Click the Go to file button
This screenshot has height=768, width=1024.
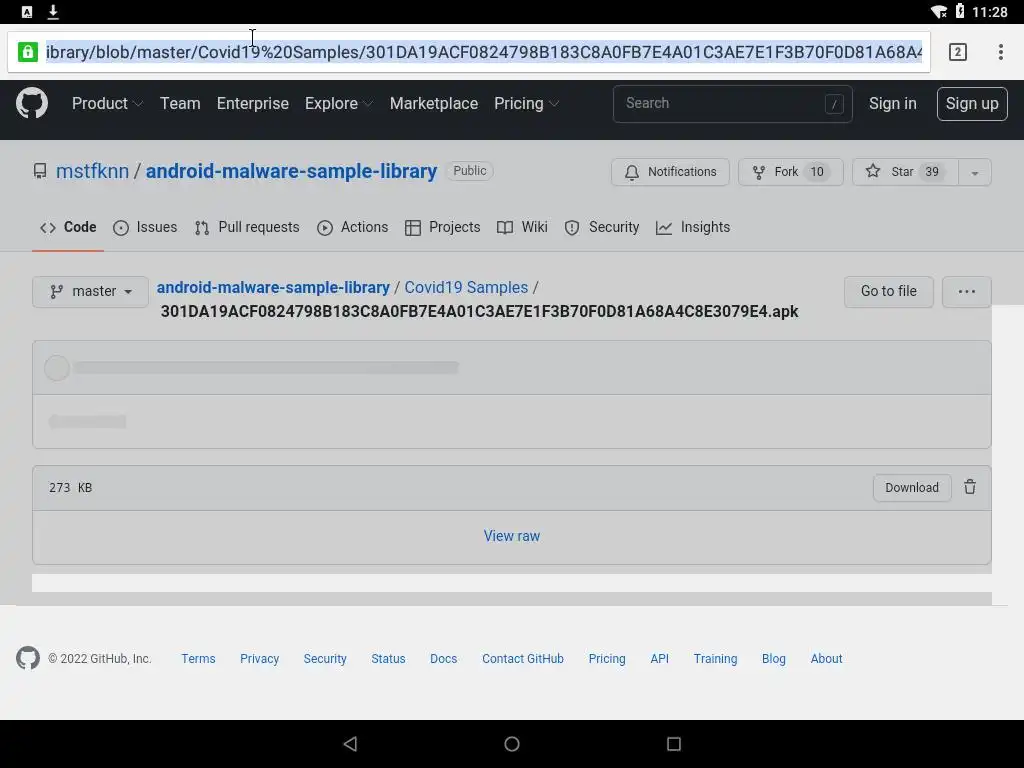888,291
